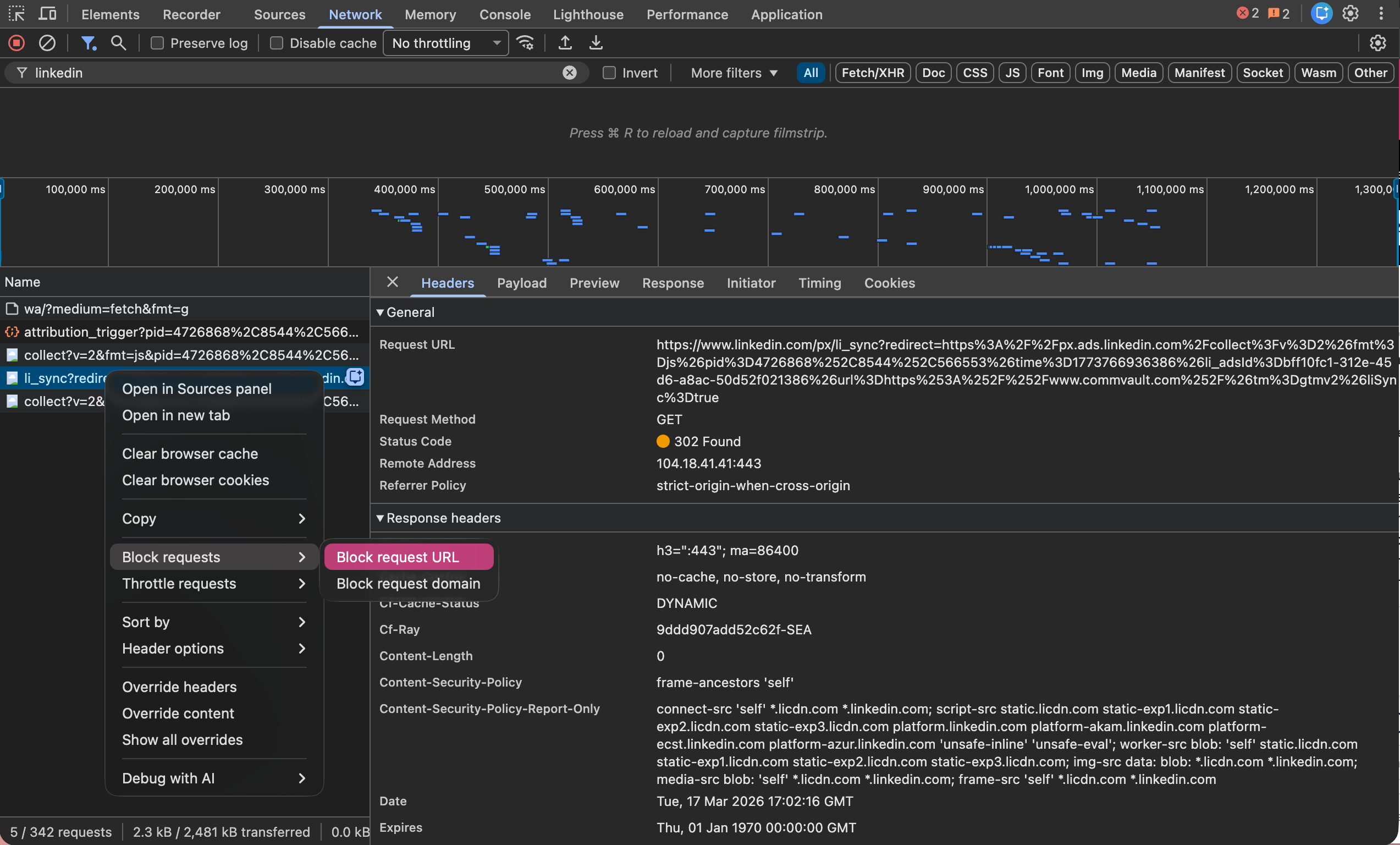Toggle the device toolbar icon
Viewport: 1400px width, 845px height.
click(47, 14)
